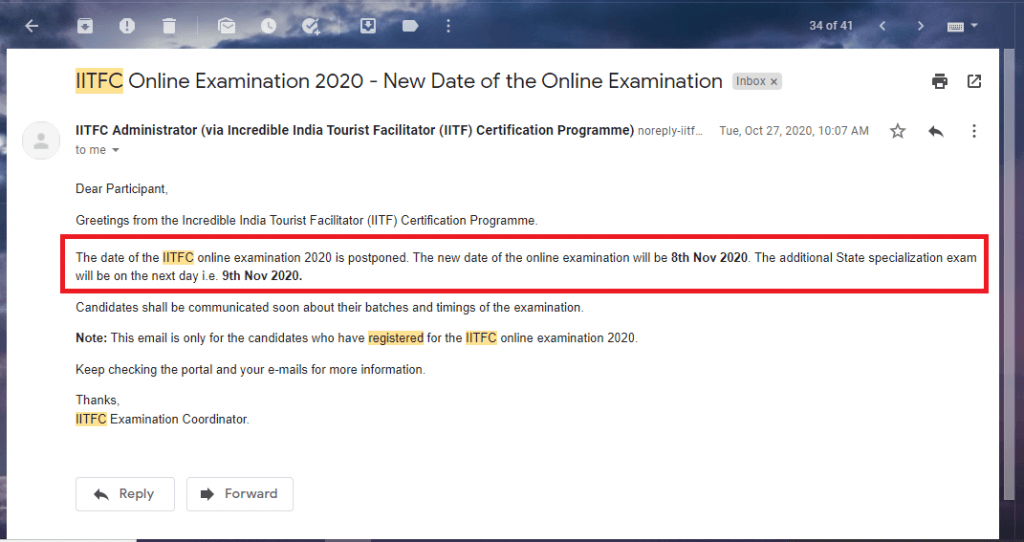Open toolbar More options menu
Image resolution: width=1024 pixels, height=542 pixels.
click(x=448, y=25)
